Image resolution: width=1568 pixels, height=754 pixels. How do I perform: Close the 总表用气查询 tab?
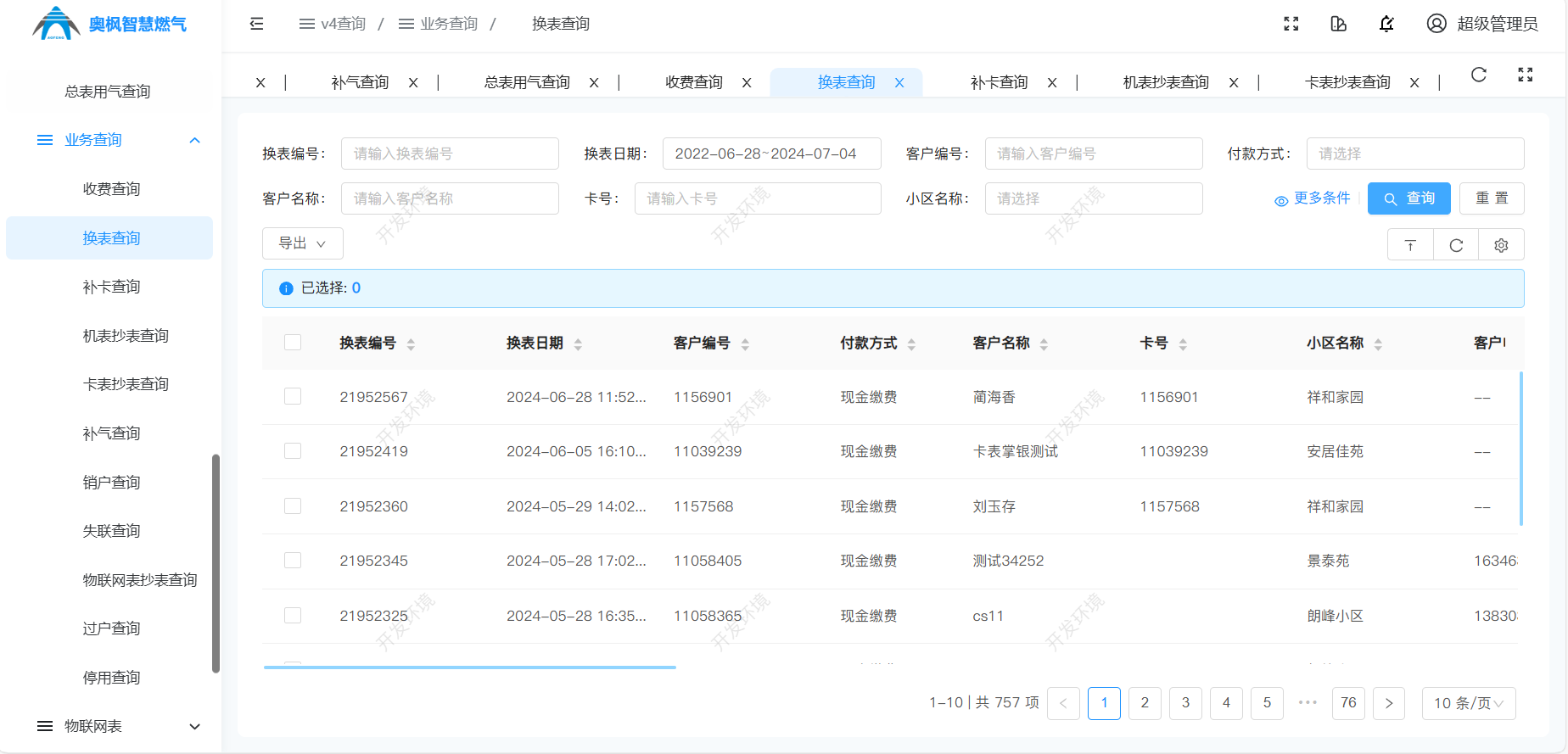tap(594, 82)
